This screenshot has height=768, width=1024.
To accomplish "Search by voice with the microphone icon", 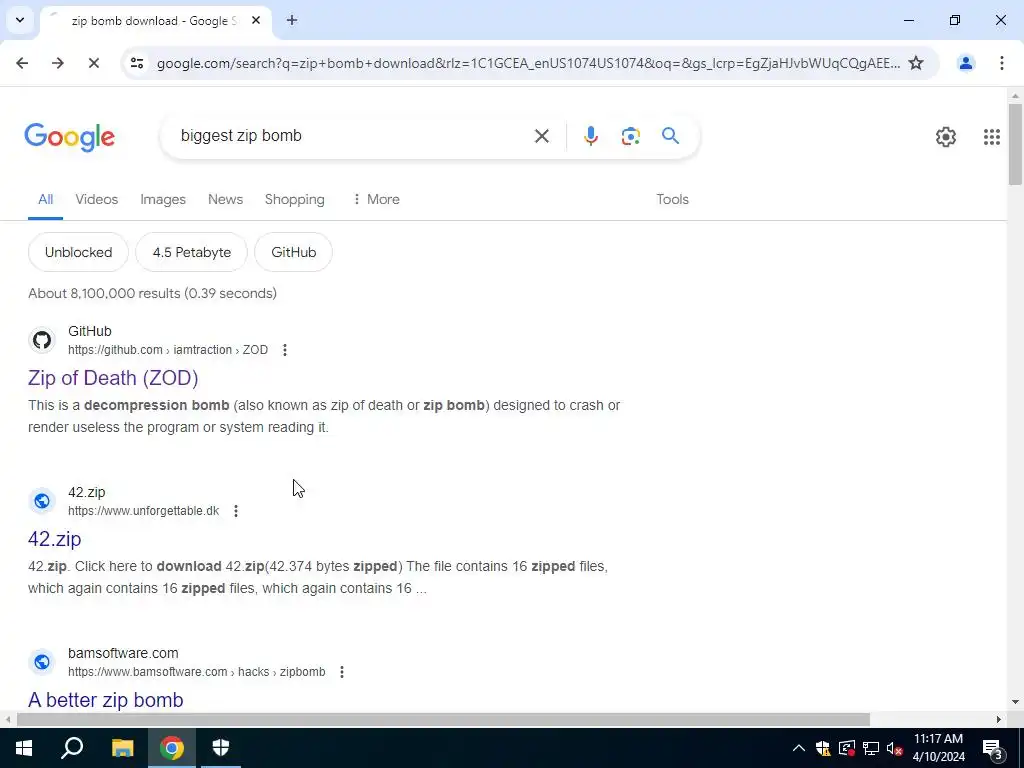I will click(590, 136).
